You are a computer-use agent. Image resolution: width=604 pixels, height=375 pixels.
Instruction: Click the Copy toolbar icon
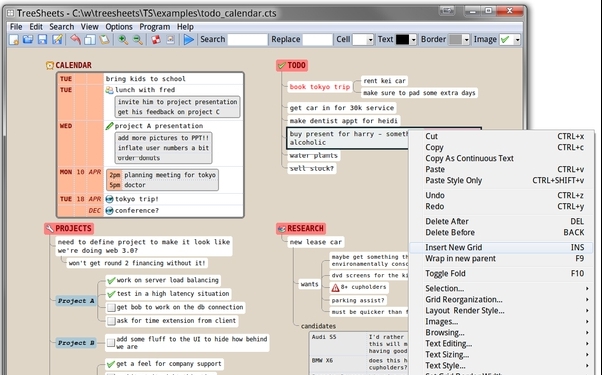pos(90,39)
